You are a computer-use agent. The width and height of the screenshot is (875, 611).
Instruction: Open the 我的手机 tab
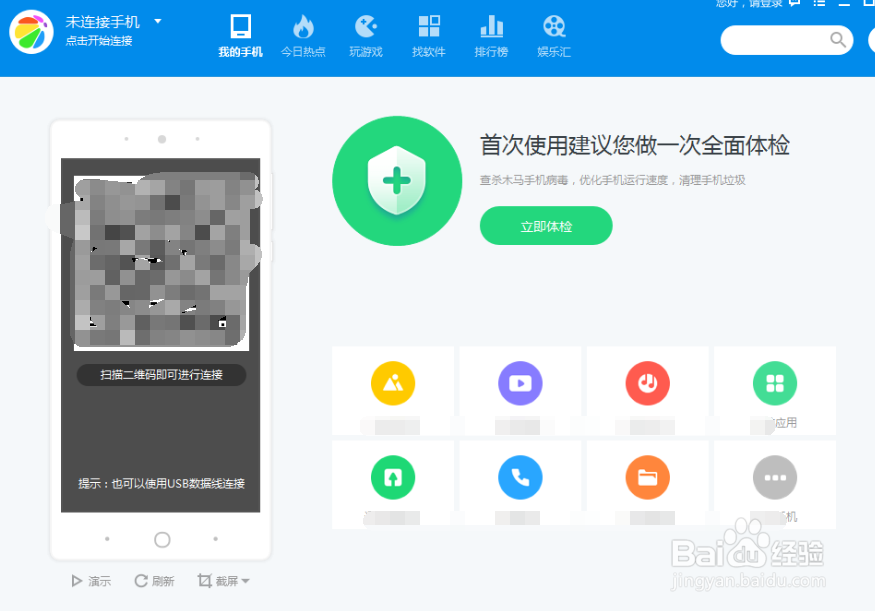tap(241, 36)
